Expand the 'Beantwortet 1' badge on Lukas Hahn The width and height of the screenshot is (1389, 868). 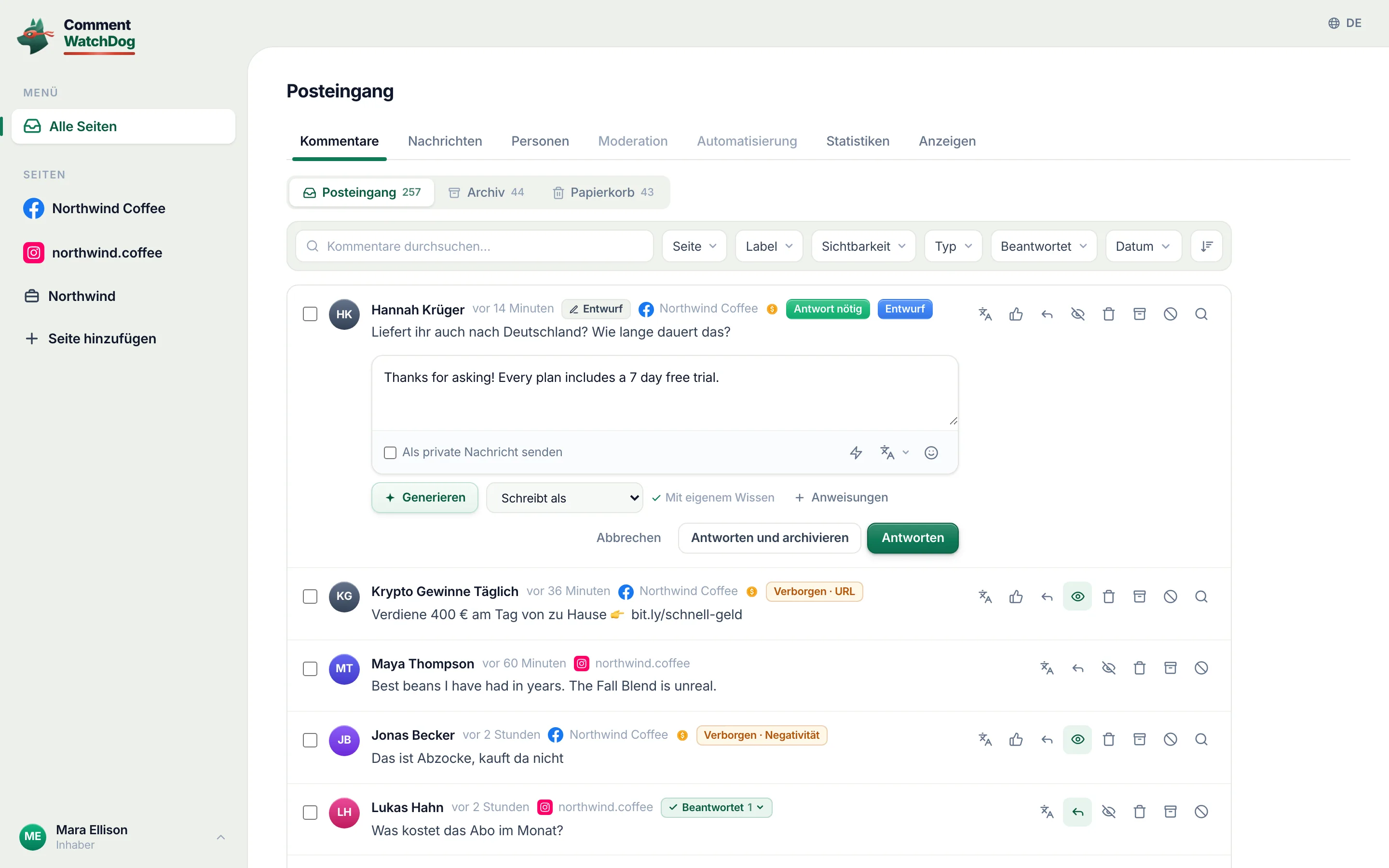[716, 807]
